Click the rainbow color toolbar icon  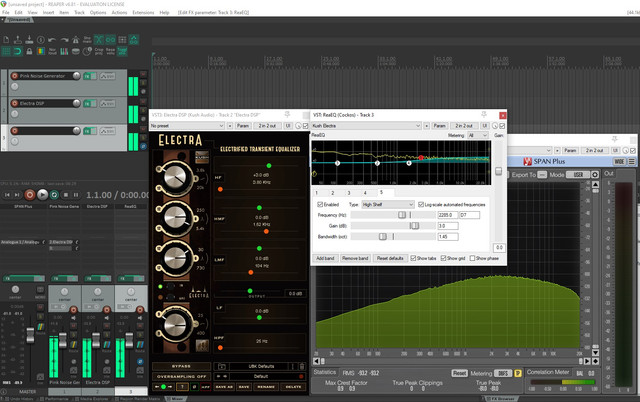click(41, 51)
